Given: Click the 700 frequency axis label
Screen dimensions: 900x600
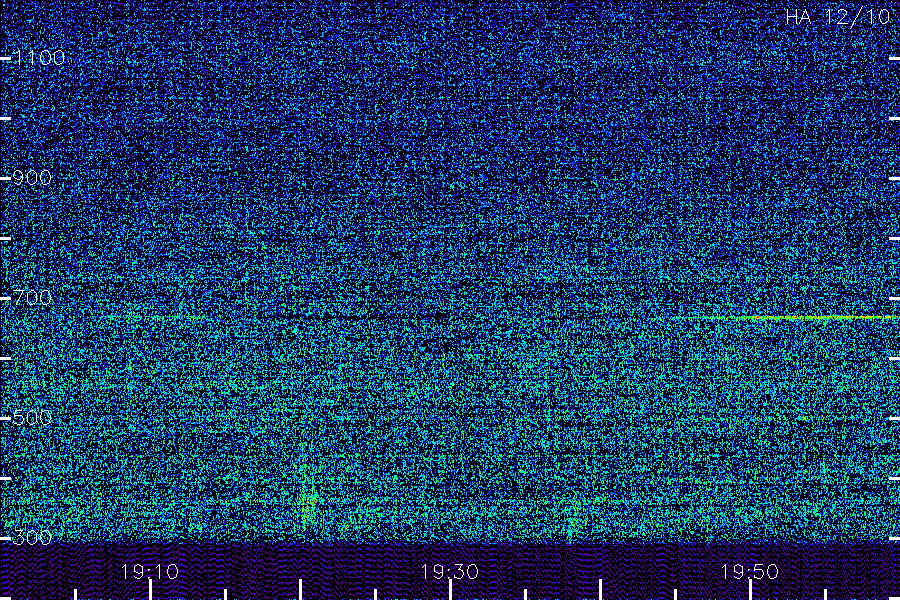Looking at the screenshot, I should pos(32,298).
